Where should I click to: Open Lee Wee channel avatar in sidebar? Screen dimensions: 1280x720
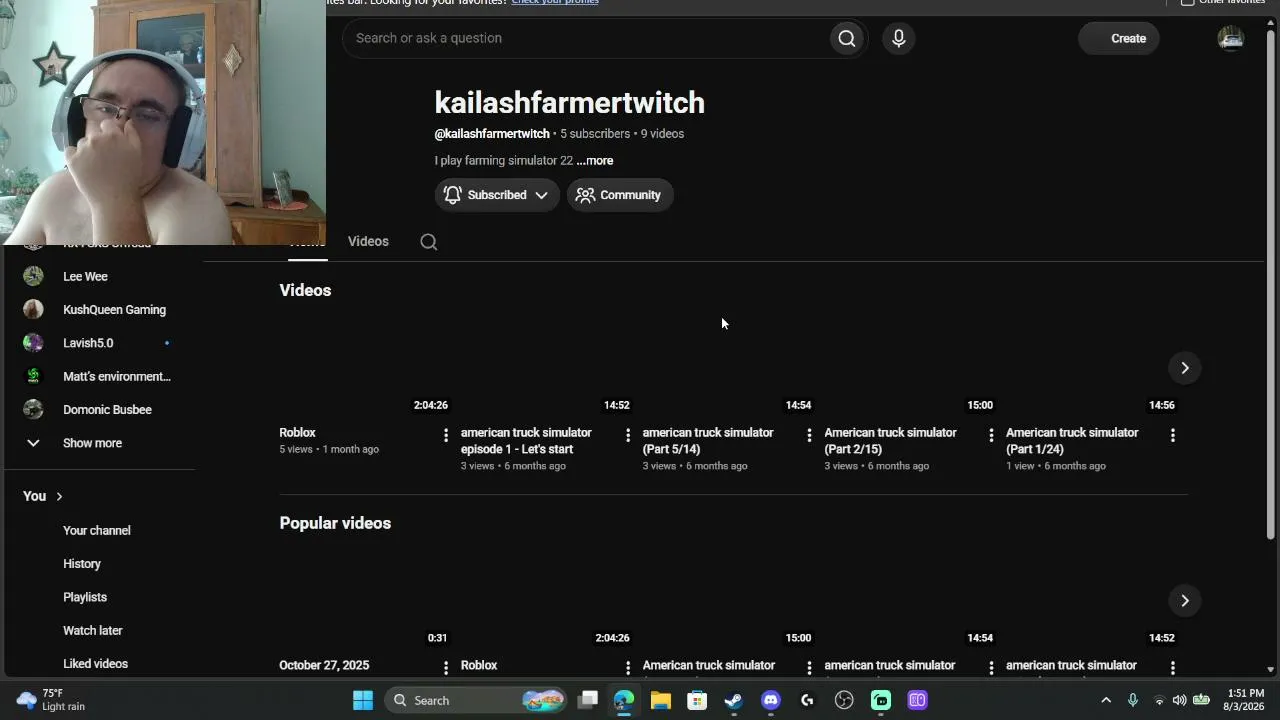point(33,276)
